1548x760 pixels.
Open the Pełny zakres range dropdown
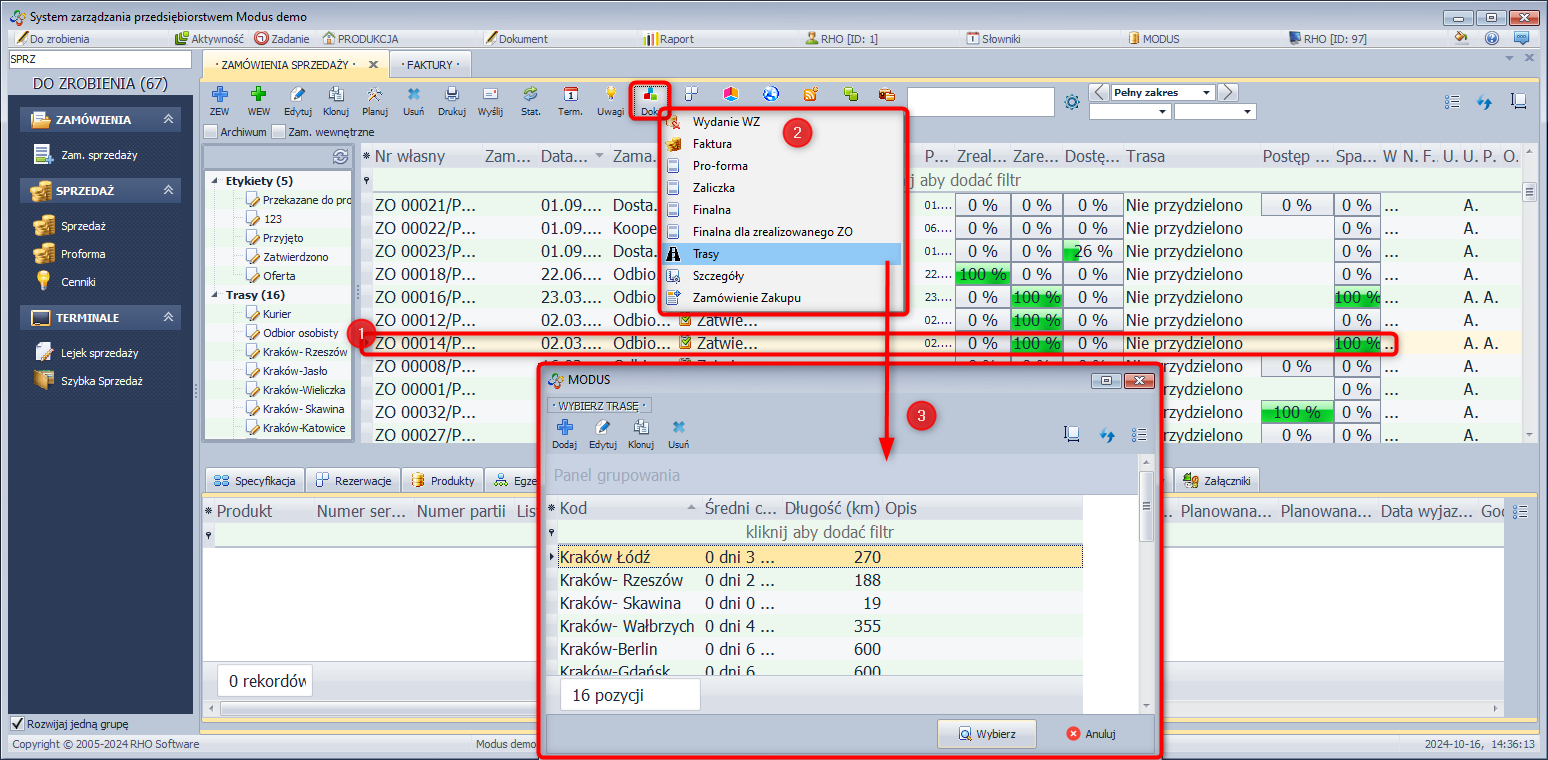[1207, 93]
